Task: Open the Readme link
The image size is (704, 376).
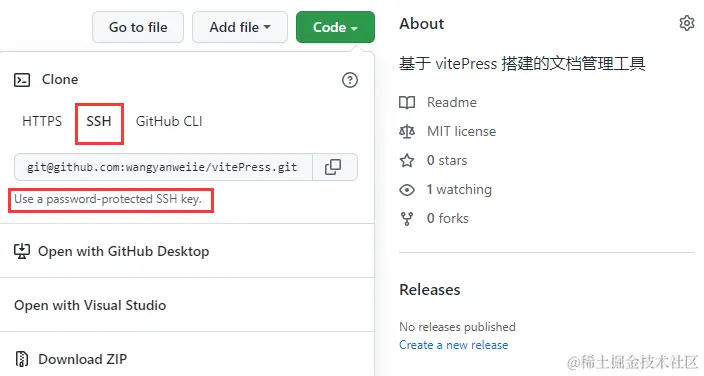Action: coord(452,102)
